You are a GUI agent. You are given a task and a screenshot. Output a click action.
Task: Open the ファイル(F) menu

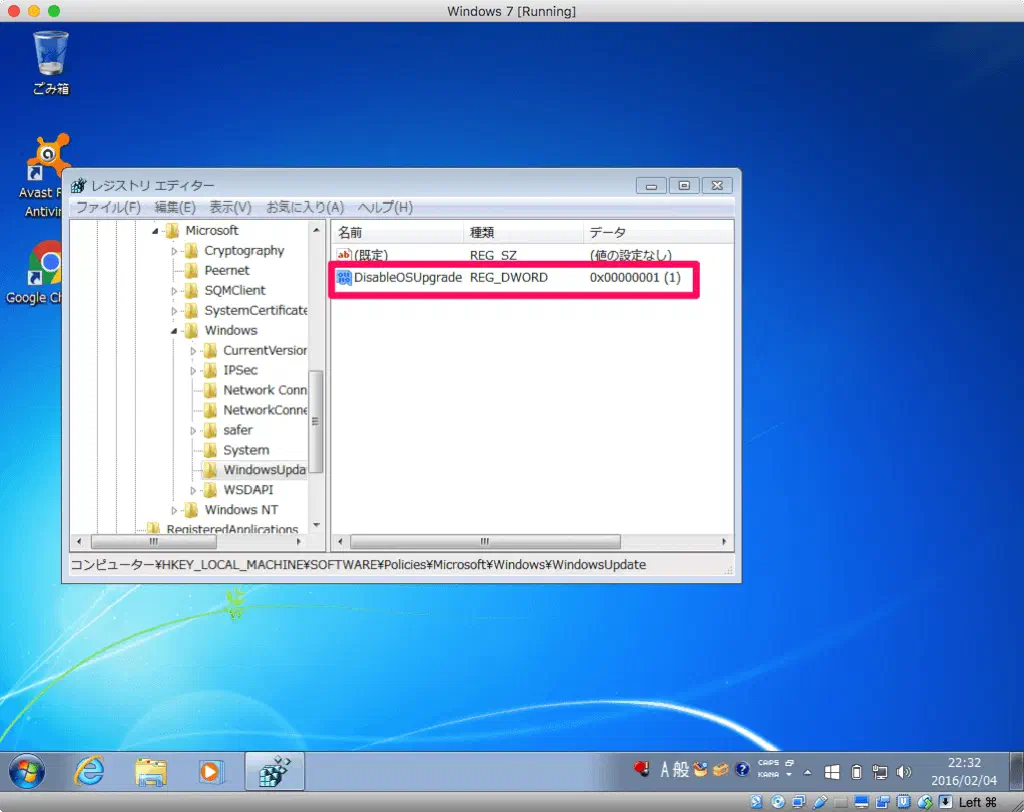[108, 207]
